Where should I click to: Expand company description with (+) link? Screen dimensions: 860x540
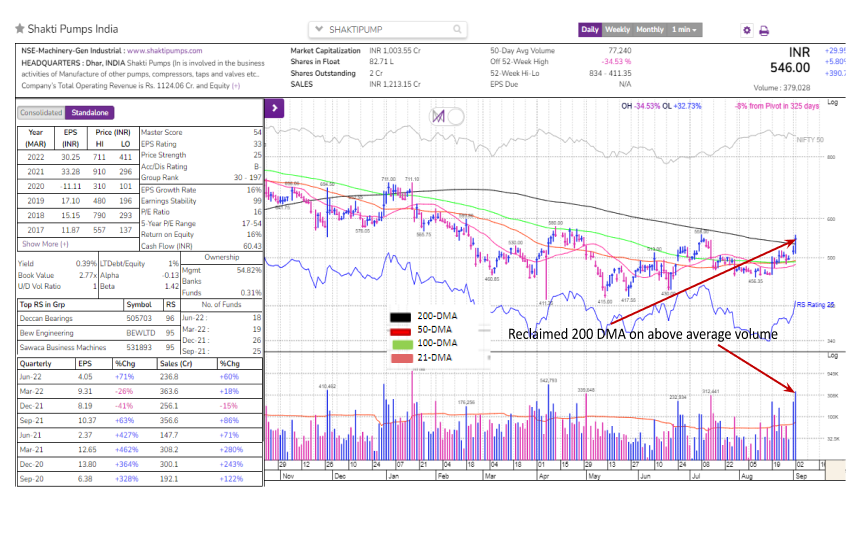pyautogui.click(x=236, y=86)
